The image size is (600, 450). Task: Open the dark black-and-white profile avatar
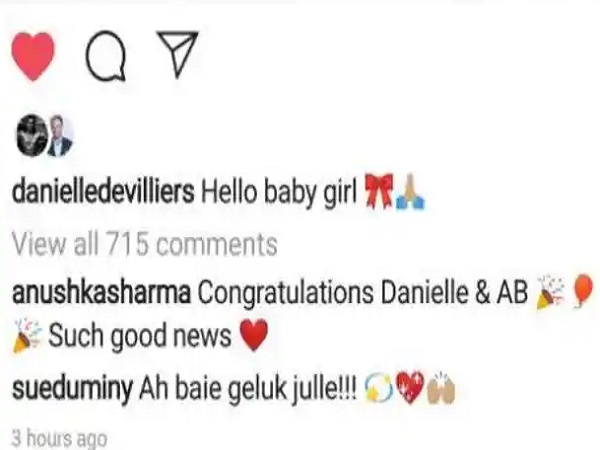[31, 136]
